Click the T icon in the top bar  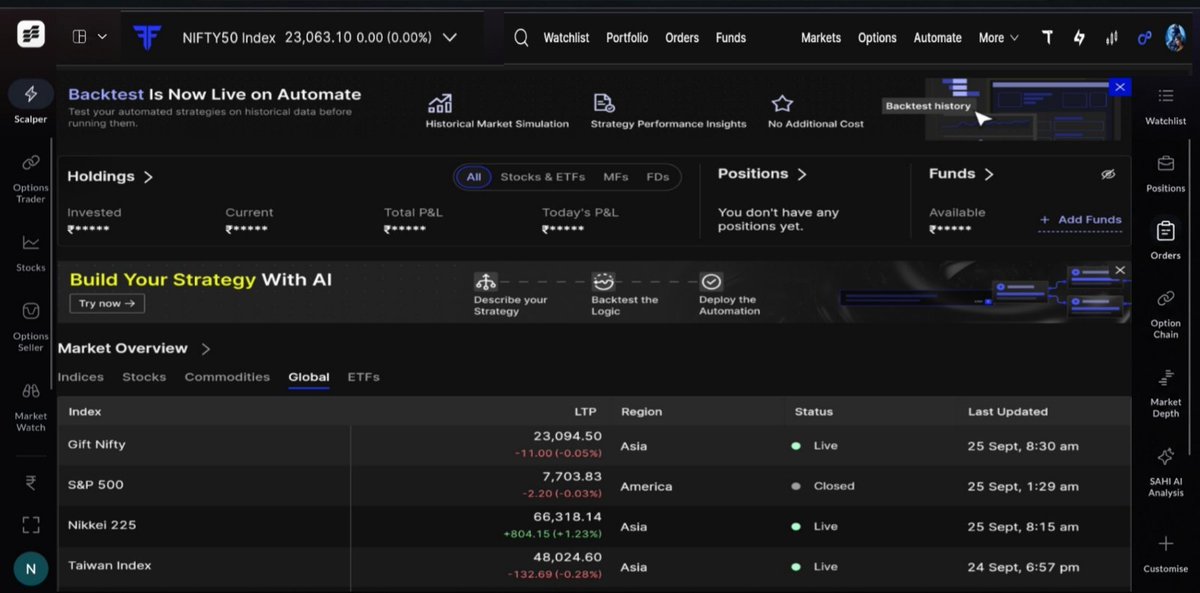click(1047, 38)
